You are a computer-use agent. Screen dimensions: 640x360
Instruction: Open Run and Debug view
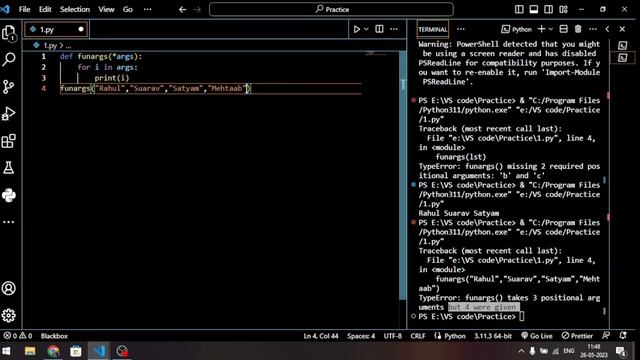point(9,114)
